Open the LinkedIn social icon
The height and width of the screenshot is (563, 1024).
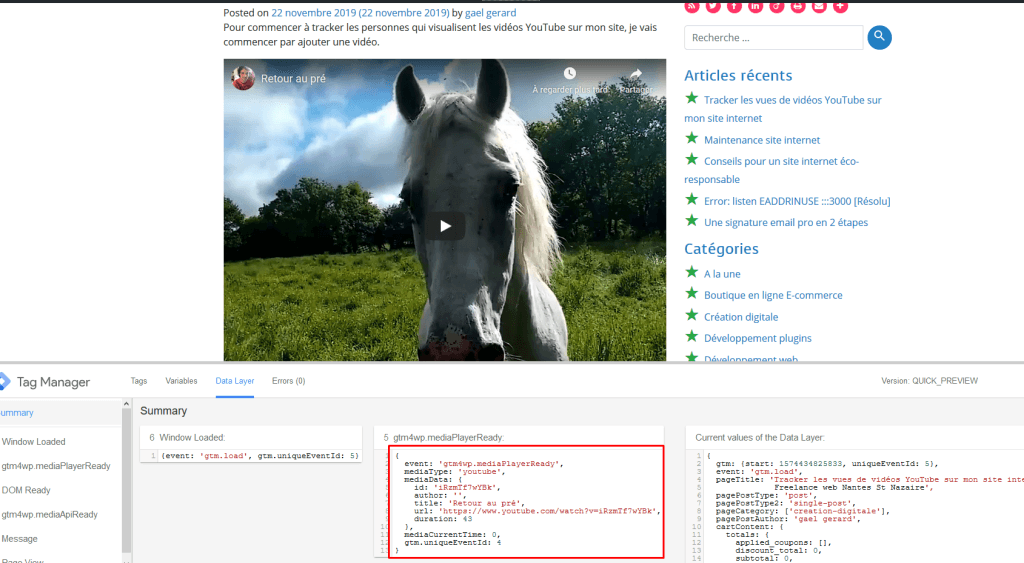point(755,6)
